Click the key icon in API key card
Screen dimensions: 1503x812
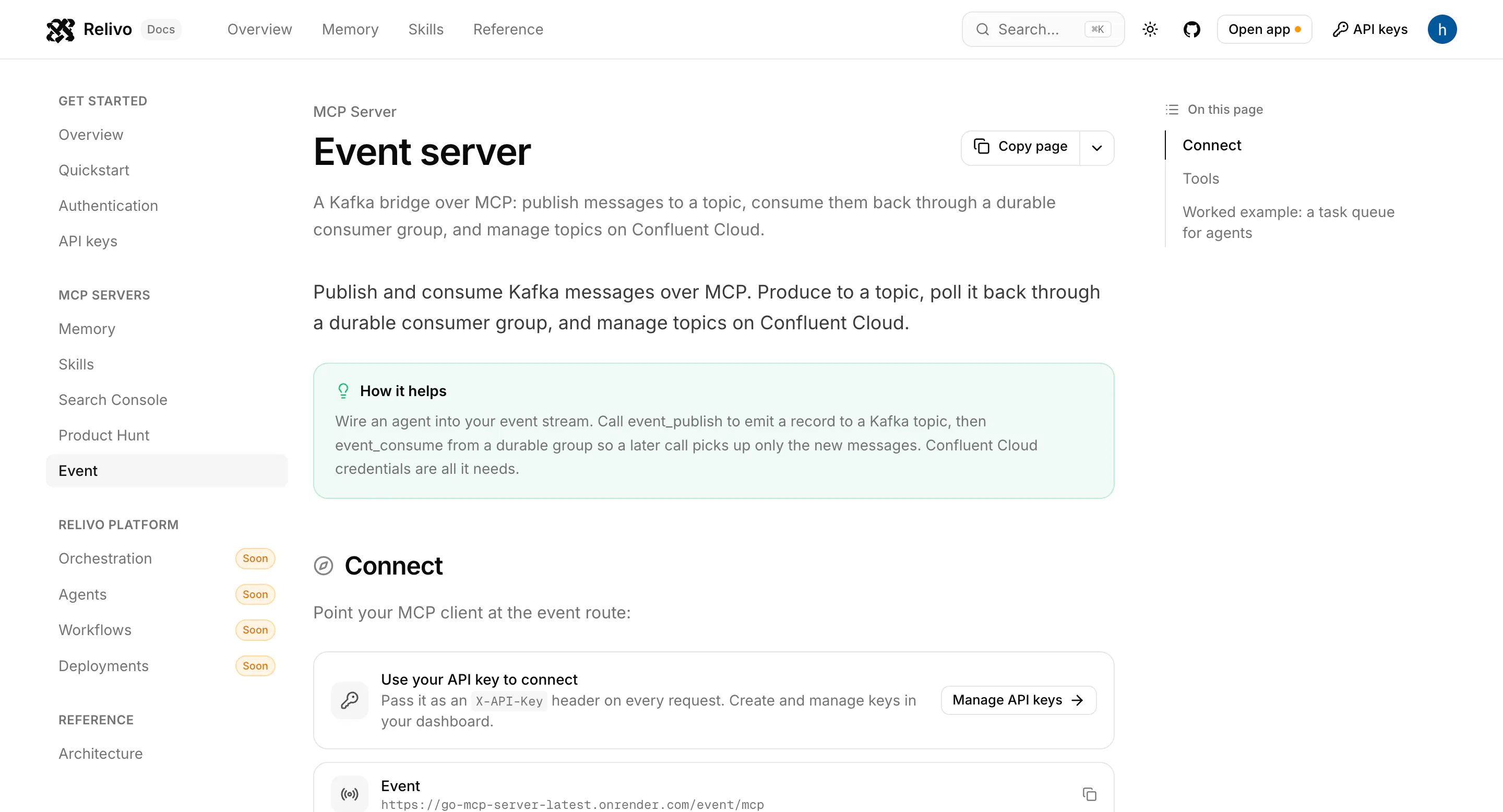(x=350, y=700)
